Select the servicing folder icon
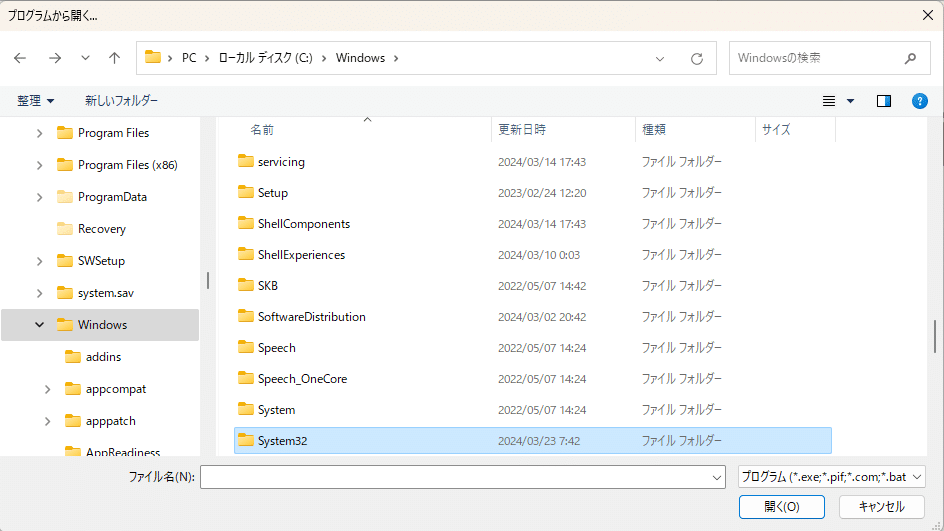 tap(246, 161)
